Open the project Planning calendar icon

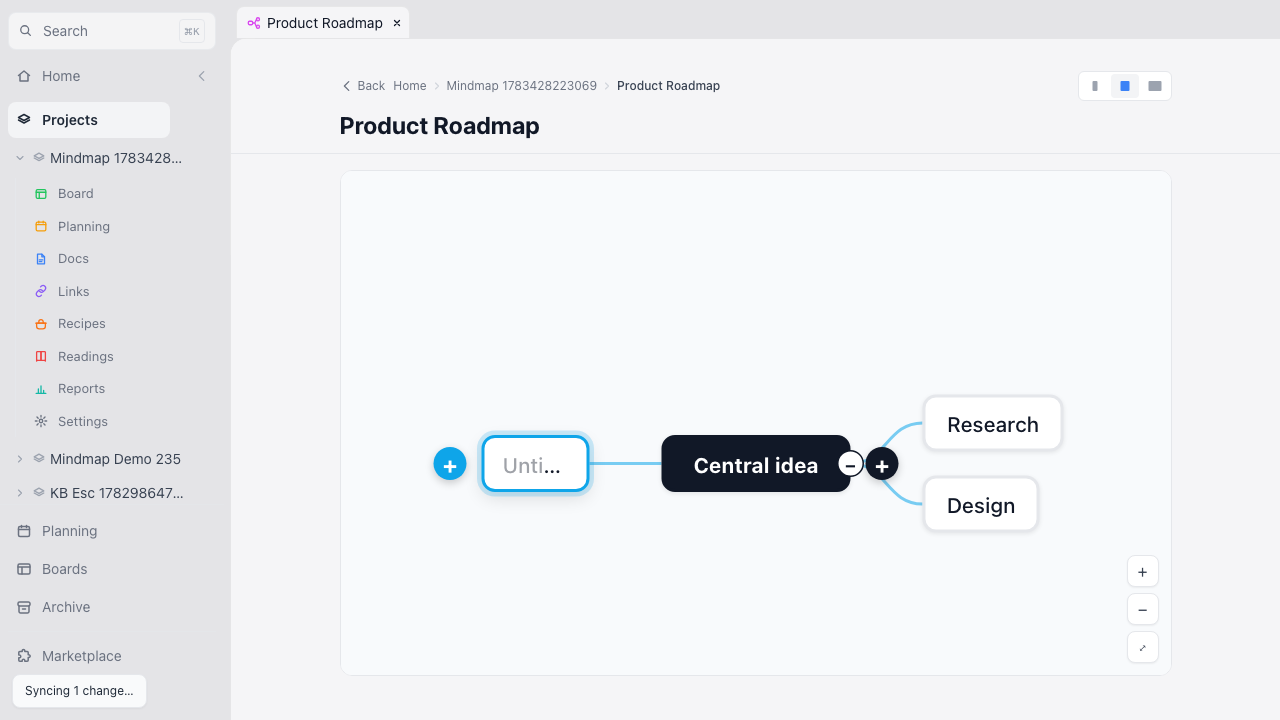click(x=41, y=227)
